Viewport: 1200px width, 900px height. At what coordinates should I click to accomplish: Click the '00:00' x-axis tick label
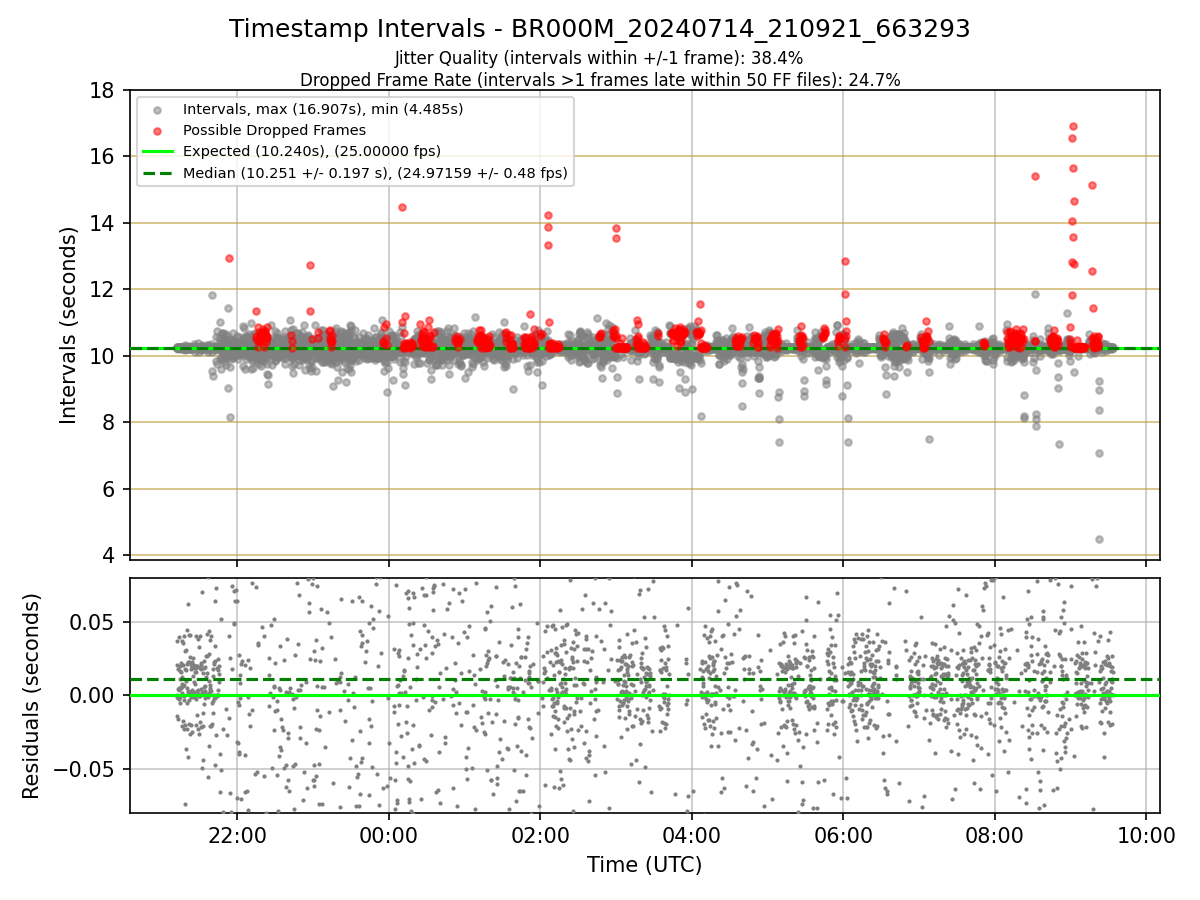point(388,834)
